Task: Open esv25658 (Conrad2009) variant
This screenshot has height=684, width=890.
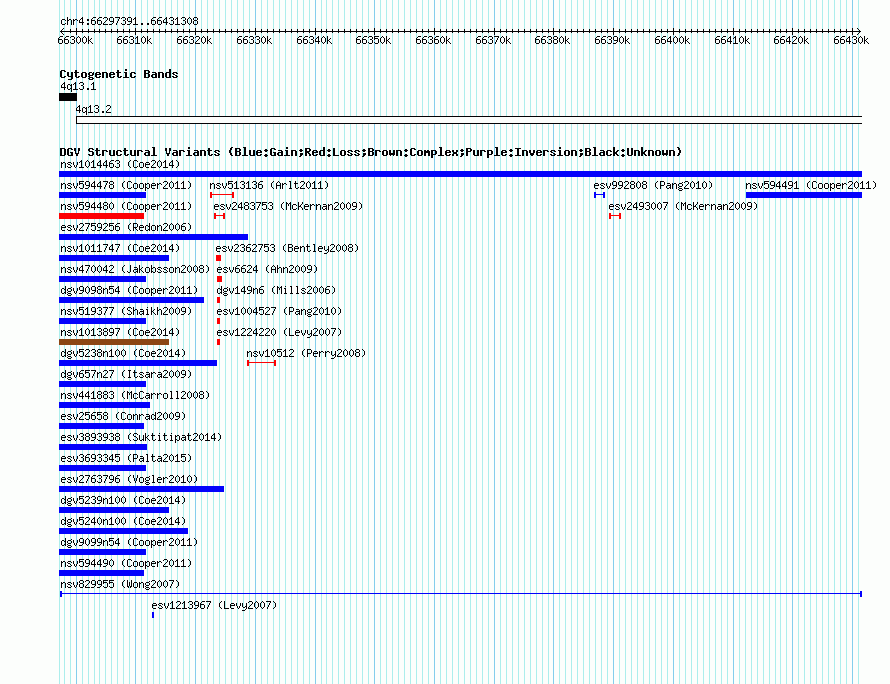Action: 123,417
